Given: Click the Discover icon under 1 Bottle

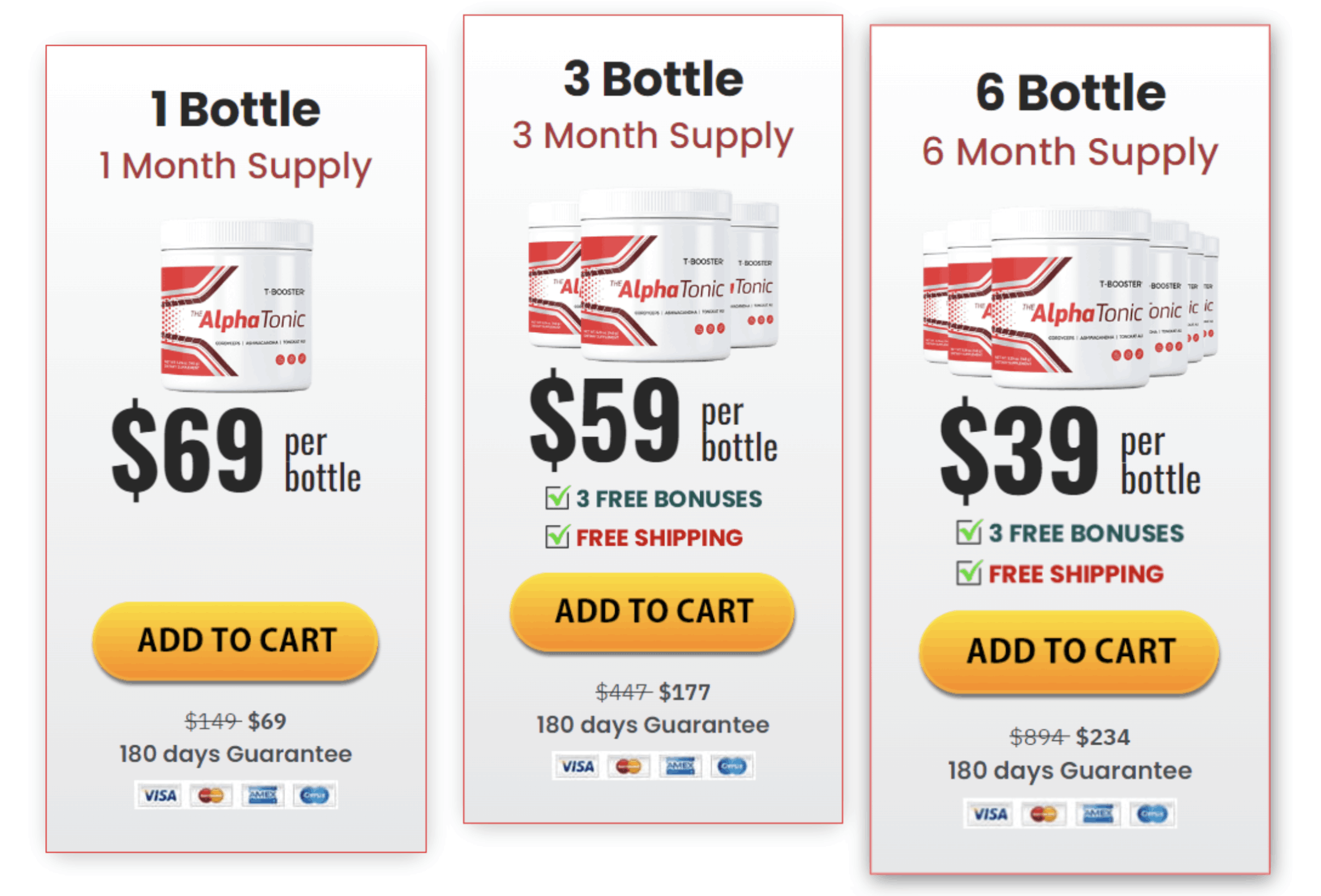Looking at the screenshot, I should tap(314, 795).
